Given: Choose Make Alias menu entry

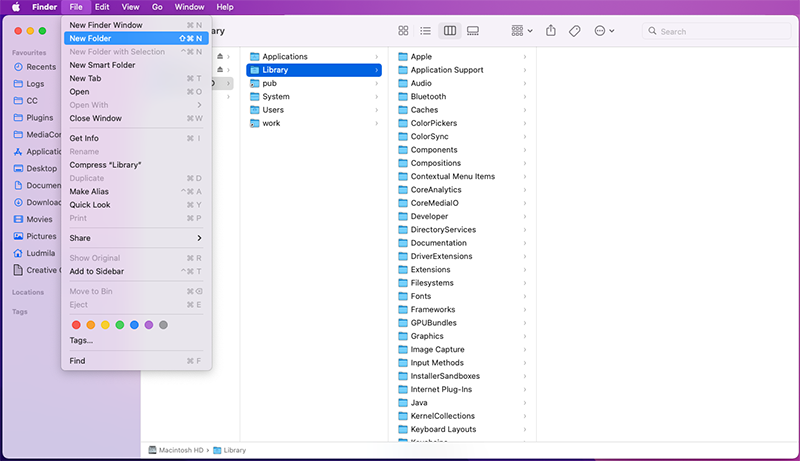Looking at the screenshot, I should coord(136,191).
